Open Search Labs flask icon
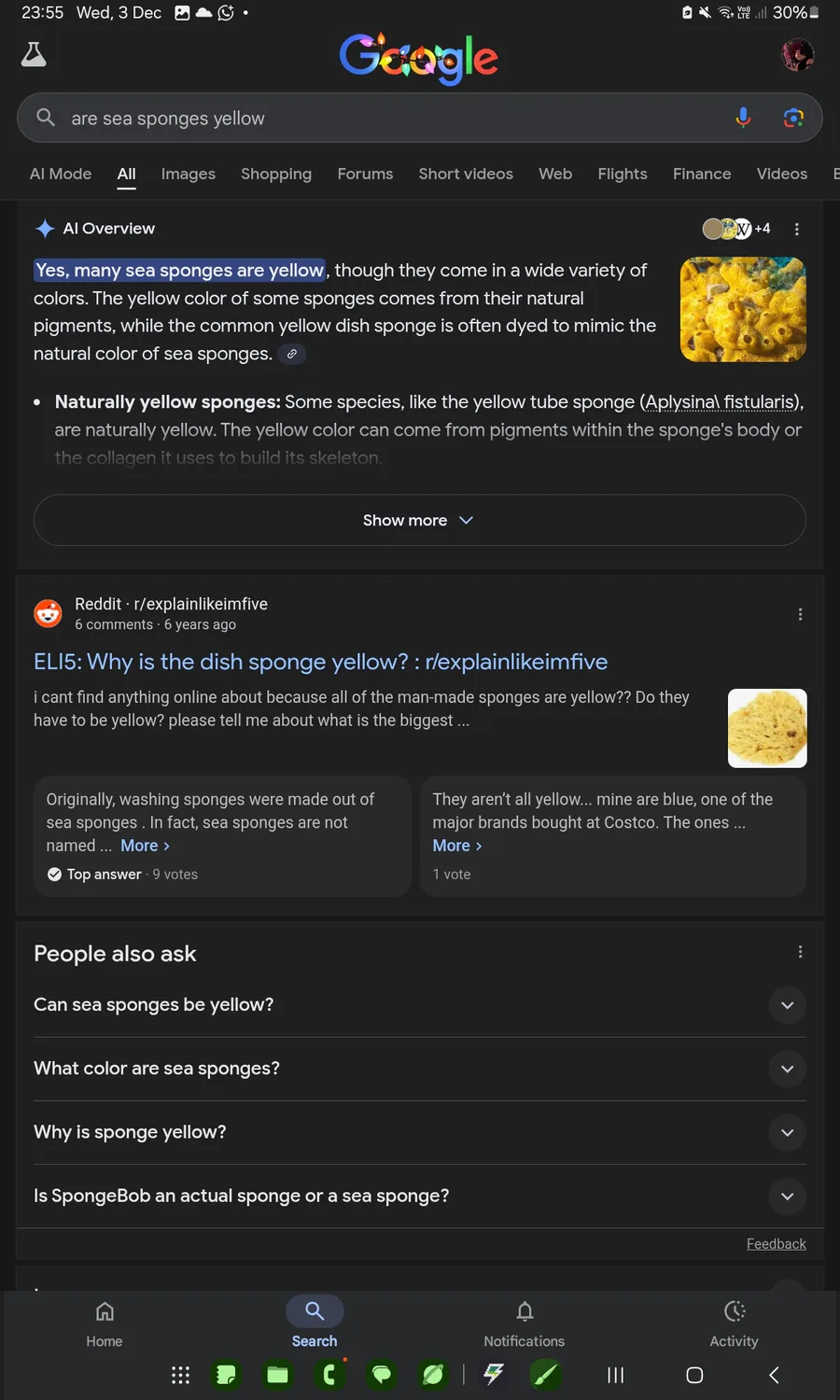The width and height of the screenshot is (840, 1400). click(34, 55)
